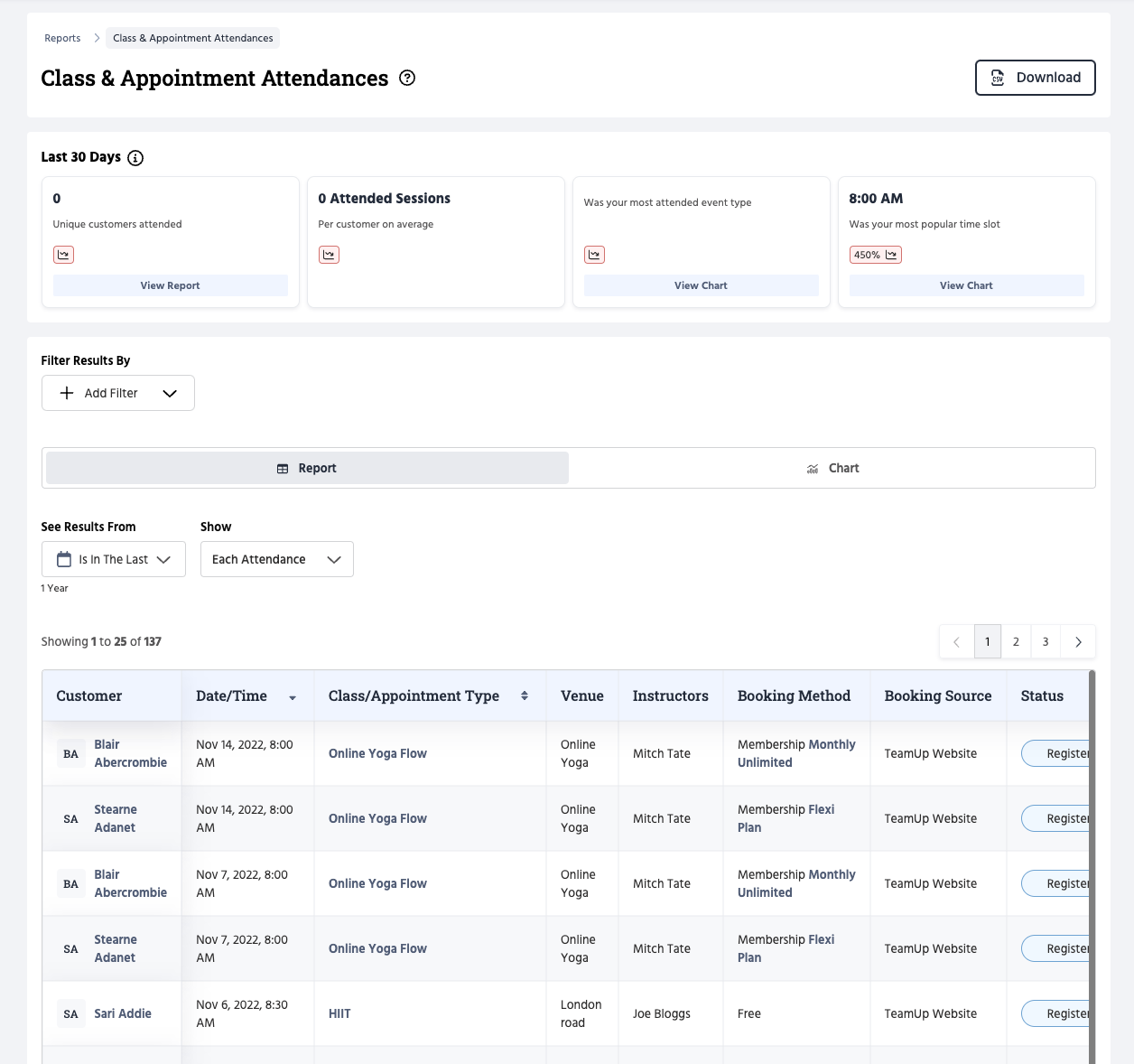Open the Reports breadcrumb link

click(62, 38)
